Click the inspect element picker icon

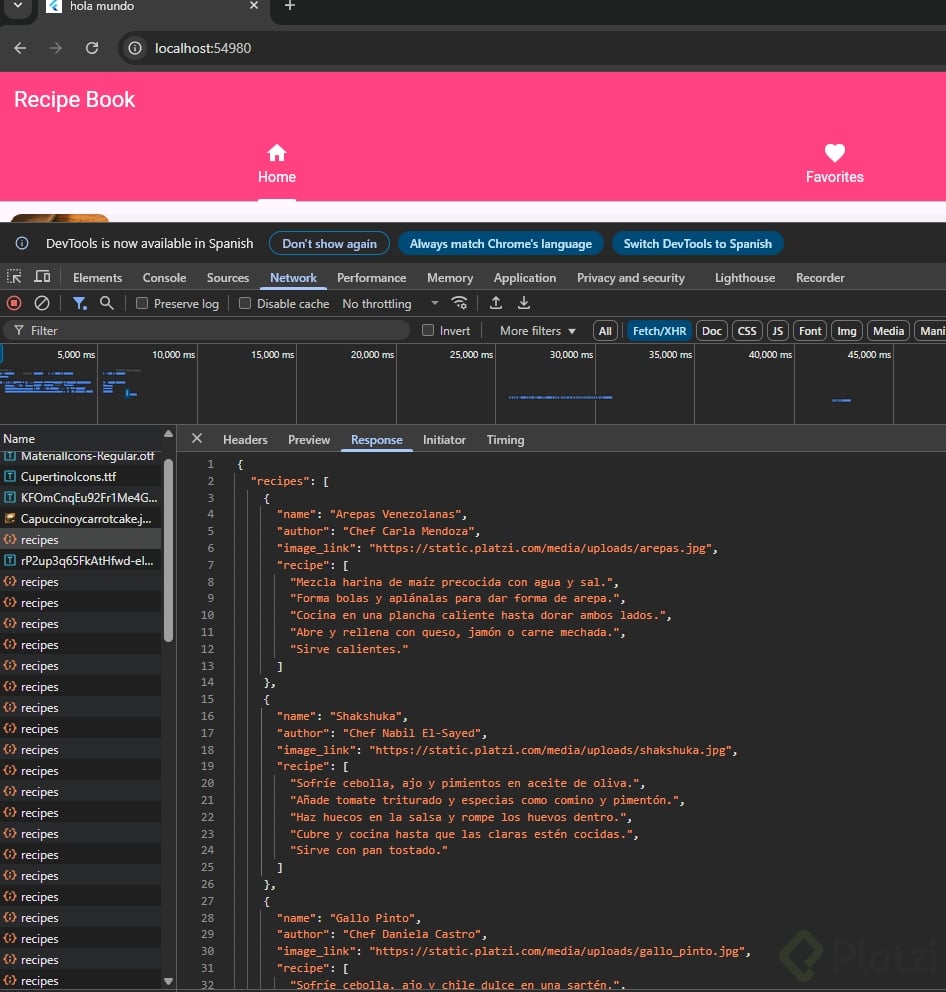[14, 277]
